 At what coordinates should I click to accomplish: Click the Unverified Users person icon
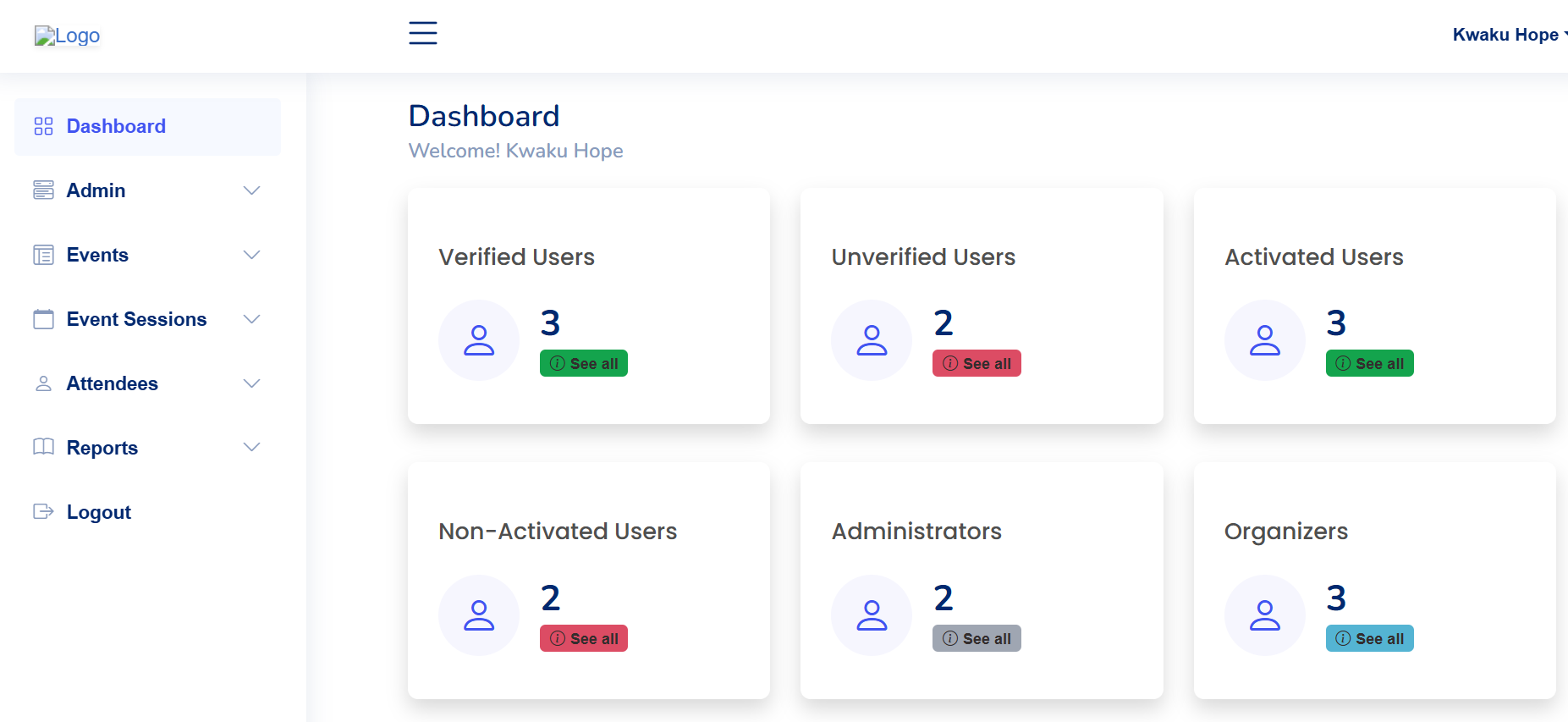coord(872,340)
